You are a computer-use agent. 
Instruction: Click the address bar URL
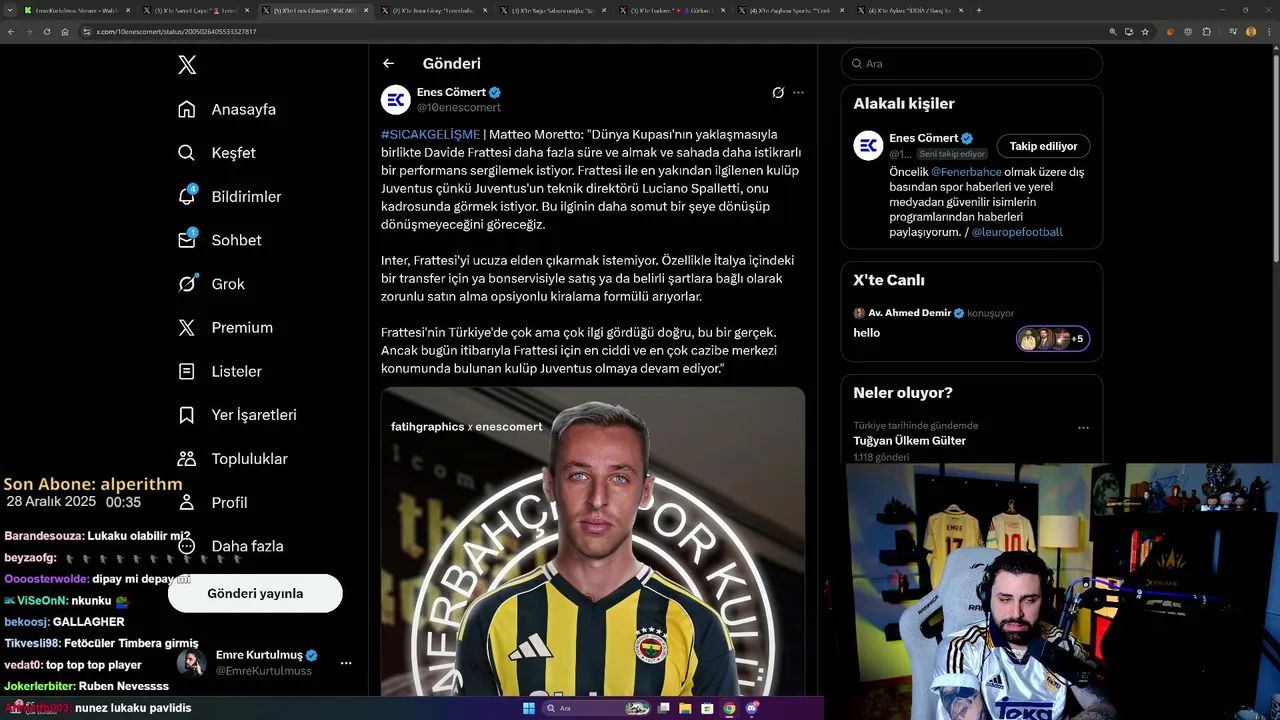[x=176, y=32]
